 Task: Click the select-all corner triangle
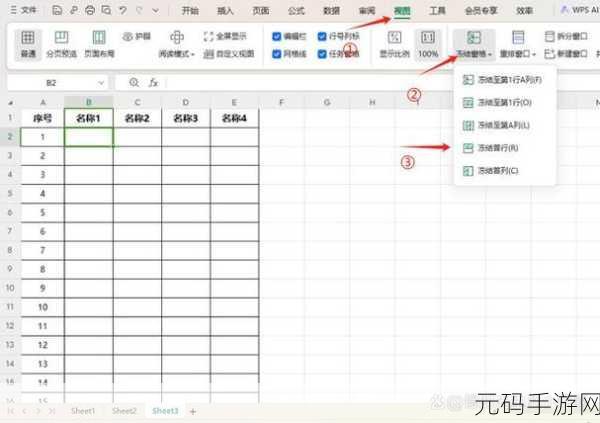(11, 103)
